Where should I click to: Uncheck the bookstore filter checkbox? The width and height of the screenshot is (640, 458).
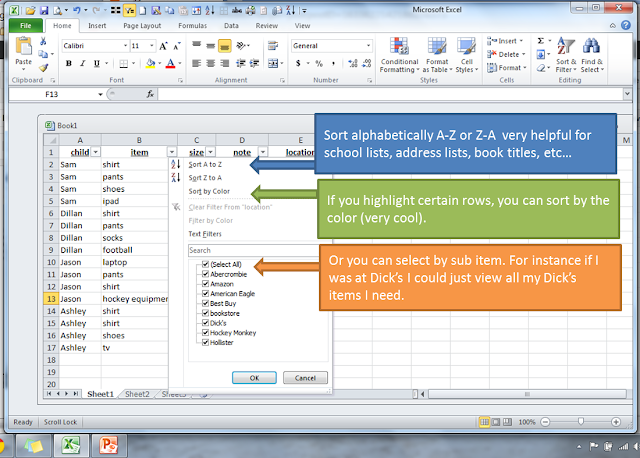coord(206,313)
